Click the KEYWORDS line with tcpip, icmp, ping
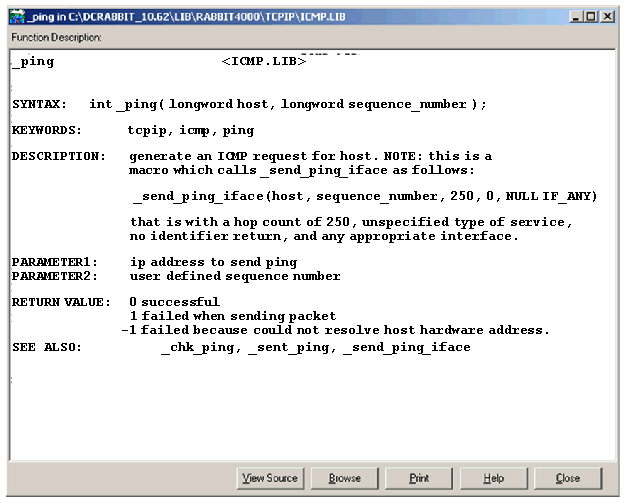The height and width of the screenshot is (503, 624). [190, 130]
